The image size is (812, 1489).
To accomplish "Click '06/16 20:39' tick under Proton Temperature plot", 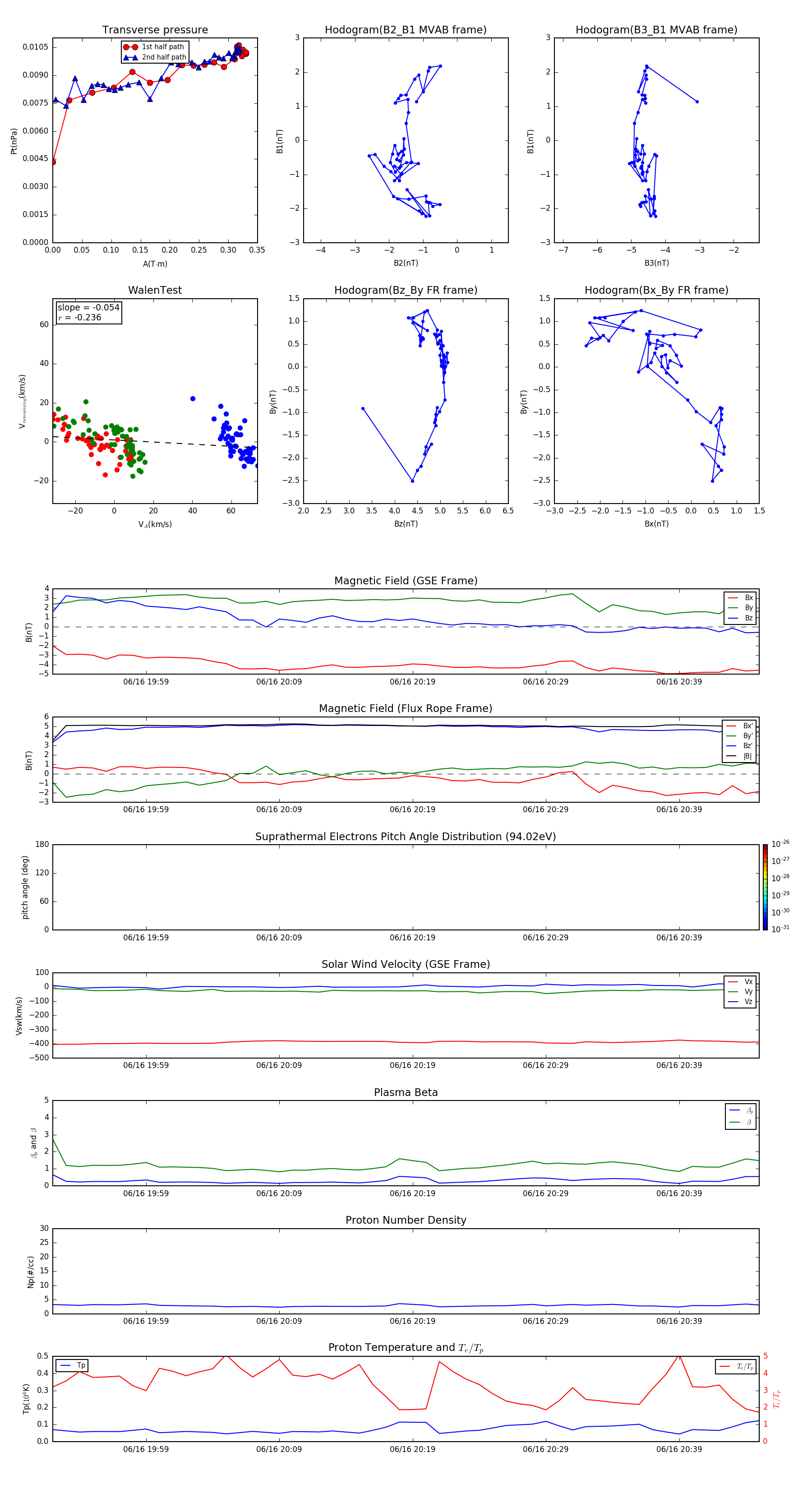I will [678, 1449].
